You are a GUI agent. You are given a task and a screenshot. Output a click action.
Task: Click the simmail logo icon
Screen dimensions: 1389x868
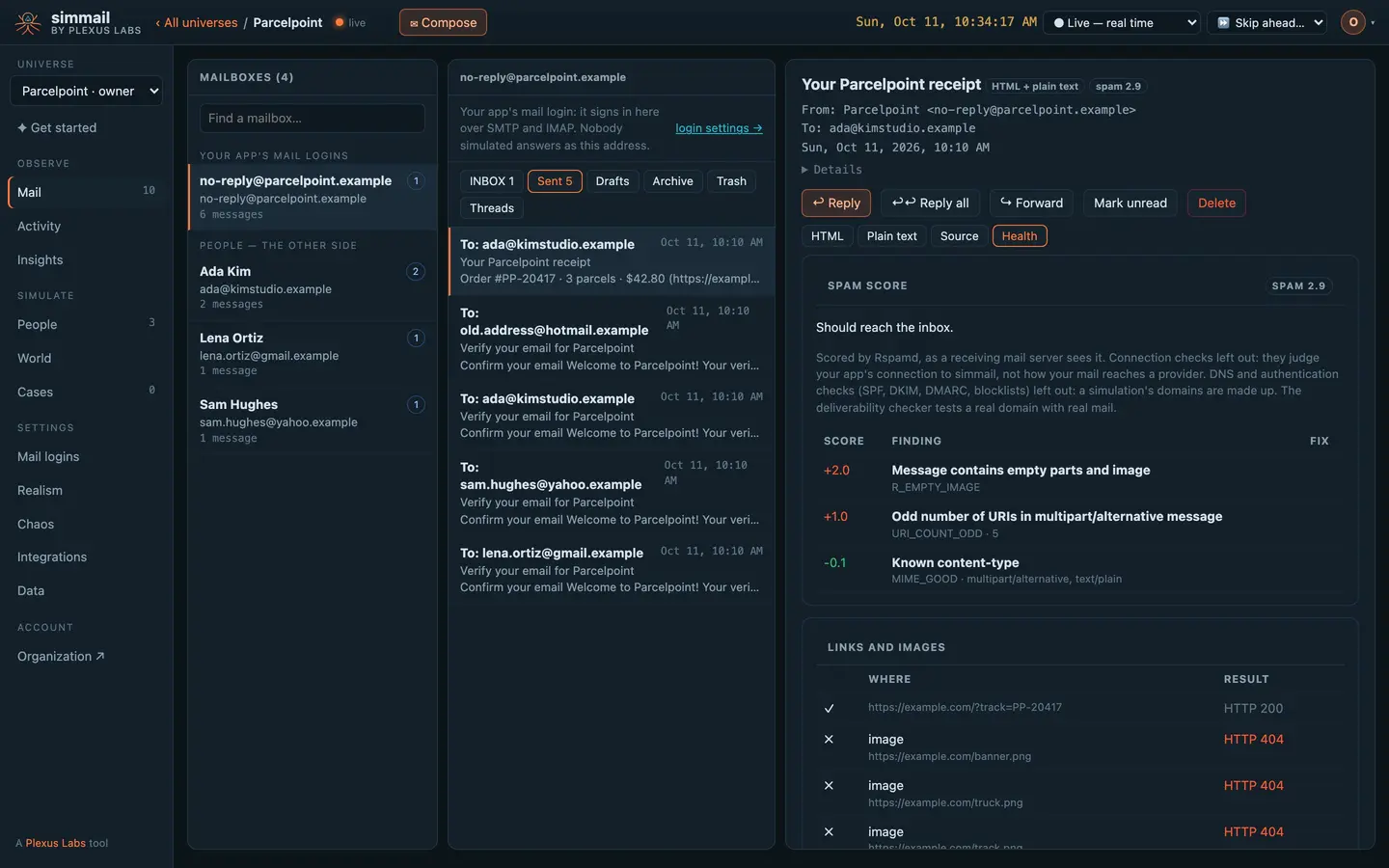click(x=28, y=22)
